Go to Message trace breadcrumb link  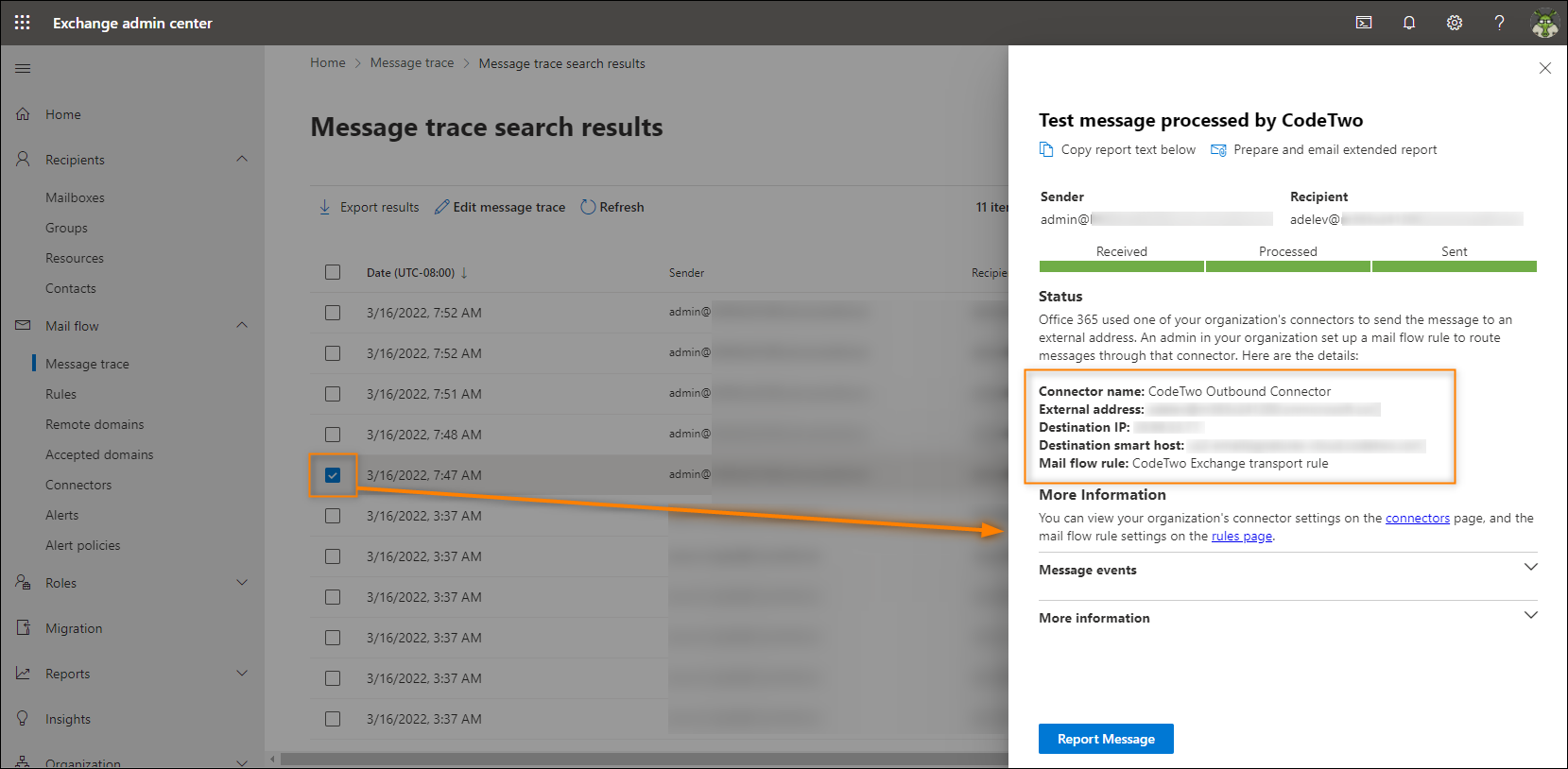pyautogui.click(x=412, y=63)
